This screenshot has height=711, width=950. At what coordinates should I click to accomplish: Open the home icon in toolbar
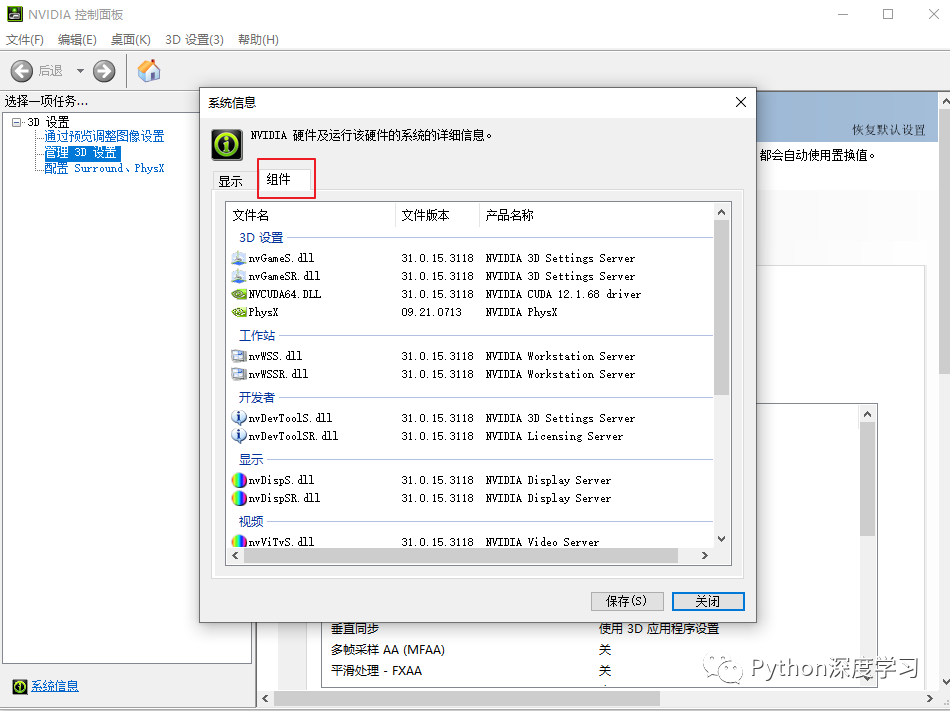(149, 70)
